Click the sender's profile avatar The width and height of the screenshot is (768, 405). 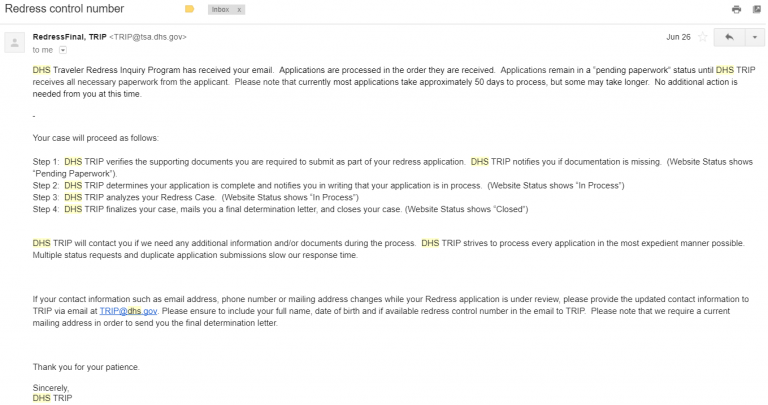click(x=16, y=42)
